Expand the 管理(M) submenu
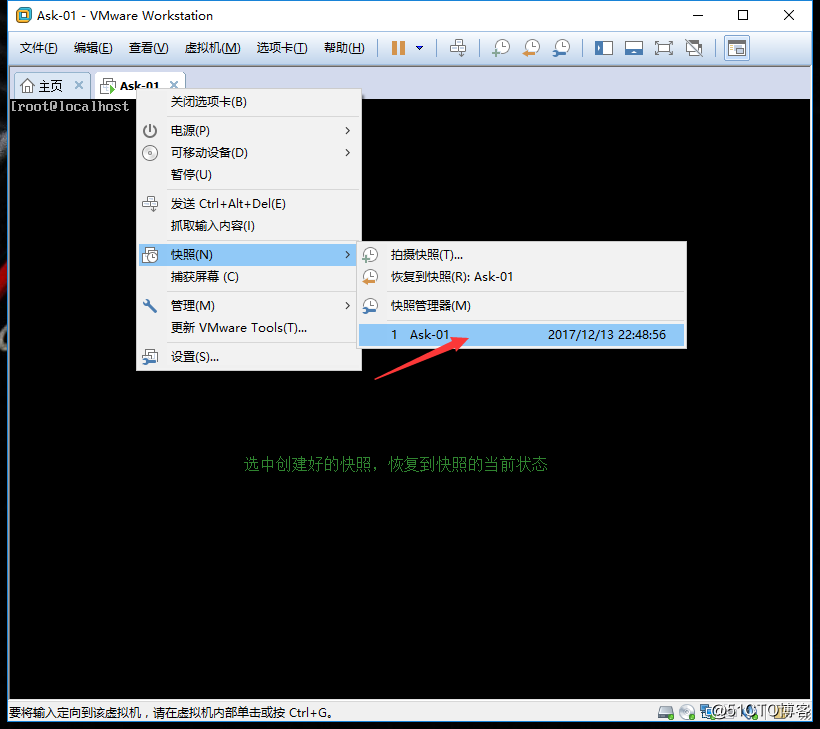 (x=249, y=305)
